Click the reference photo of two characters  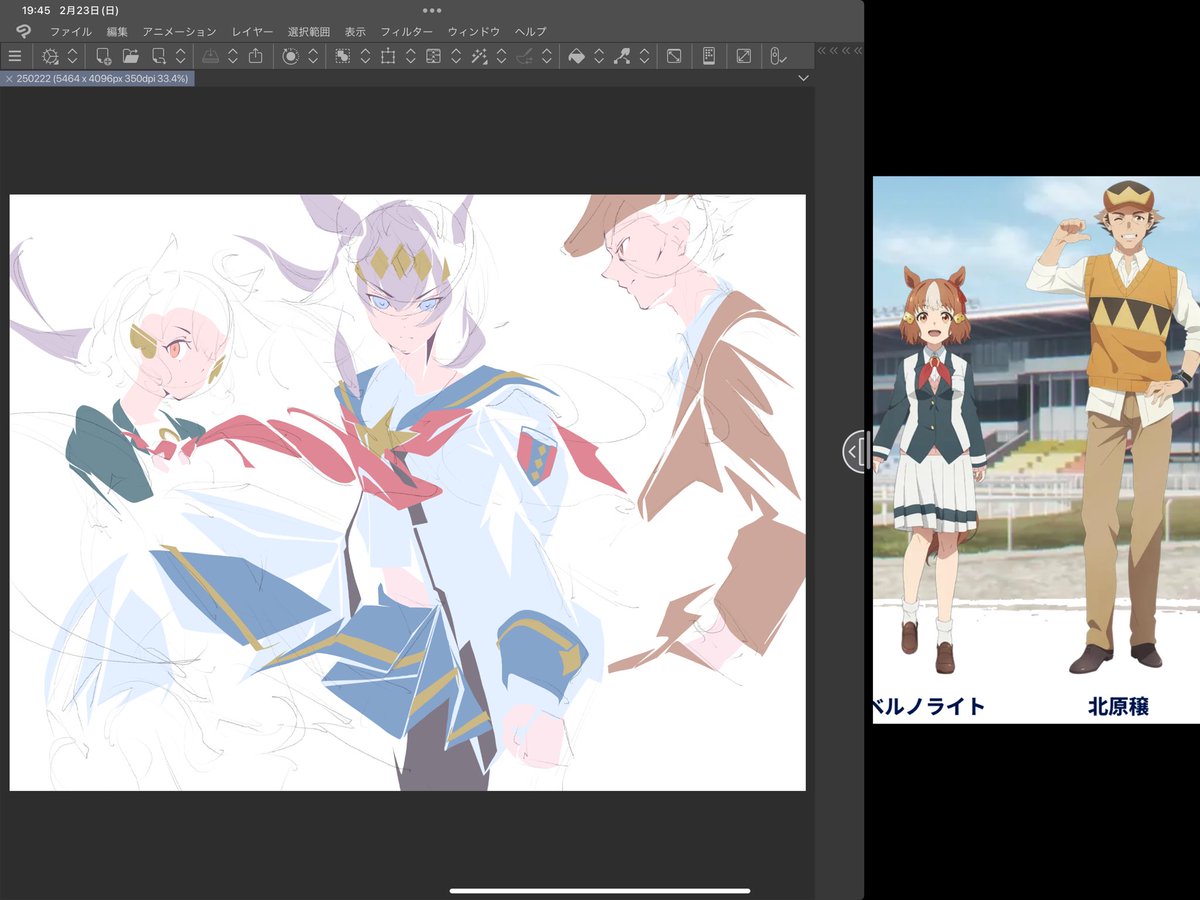[x=1036, y=450]
